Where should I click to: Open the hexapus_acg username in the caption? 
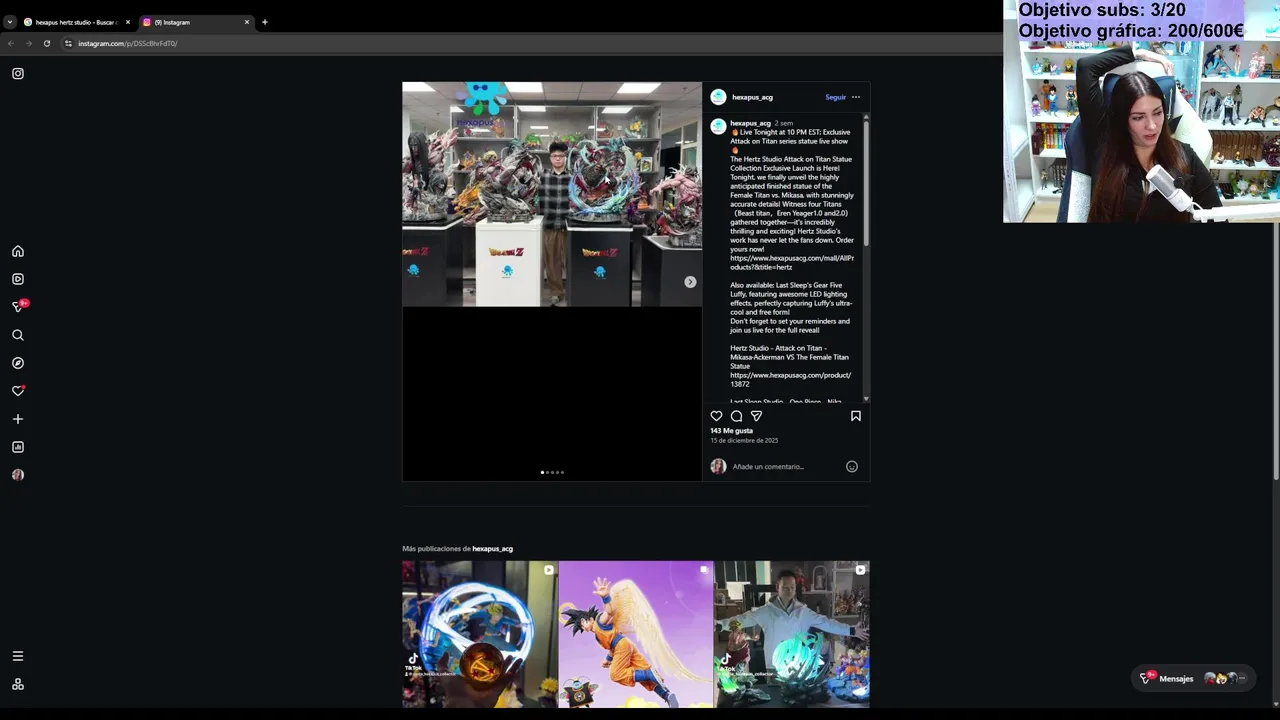[x=750, y=123]
